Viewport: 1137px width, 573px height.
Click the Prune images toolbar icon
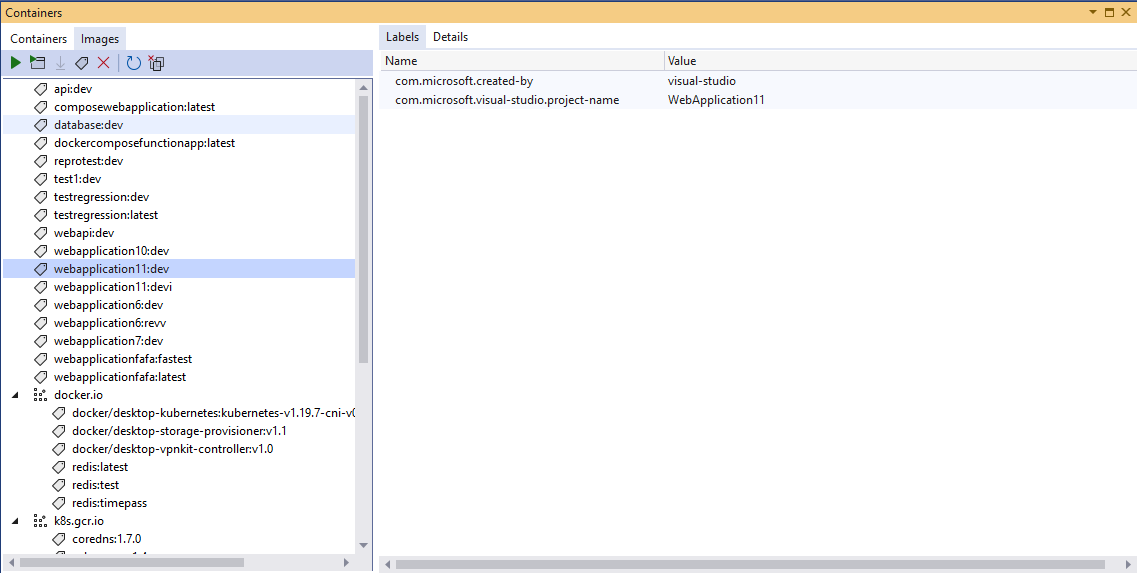tap(156, 63)
